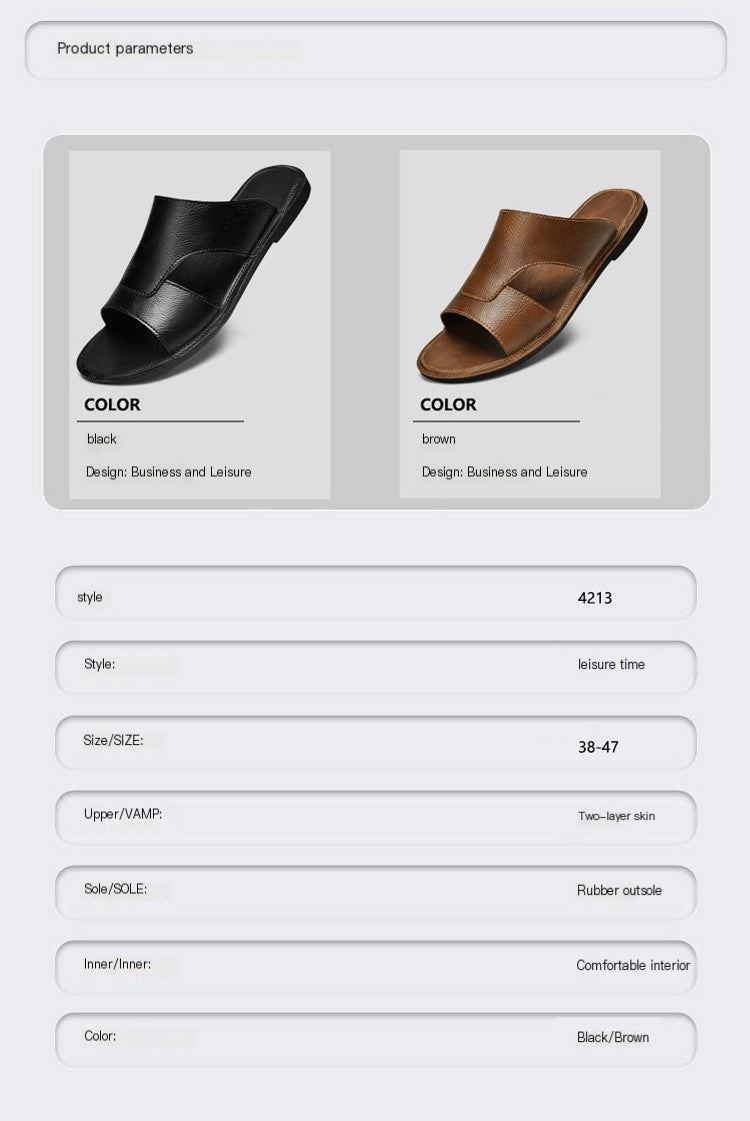Select the 38-47 size value
The image size is (750, 1121).
pyautogui.click(x=598, y=747)
